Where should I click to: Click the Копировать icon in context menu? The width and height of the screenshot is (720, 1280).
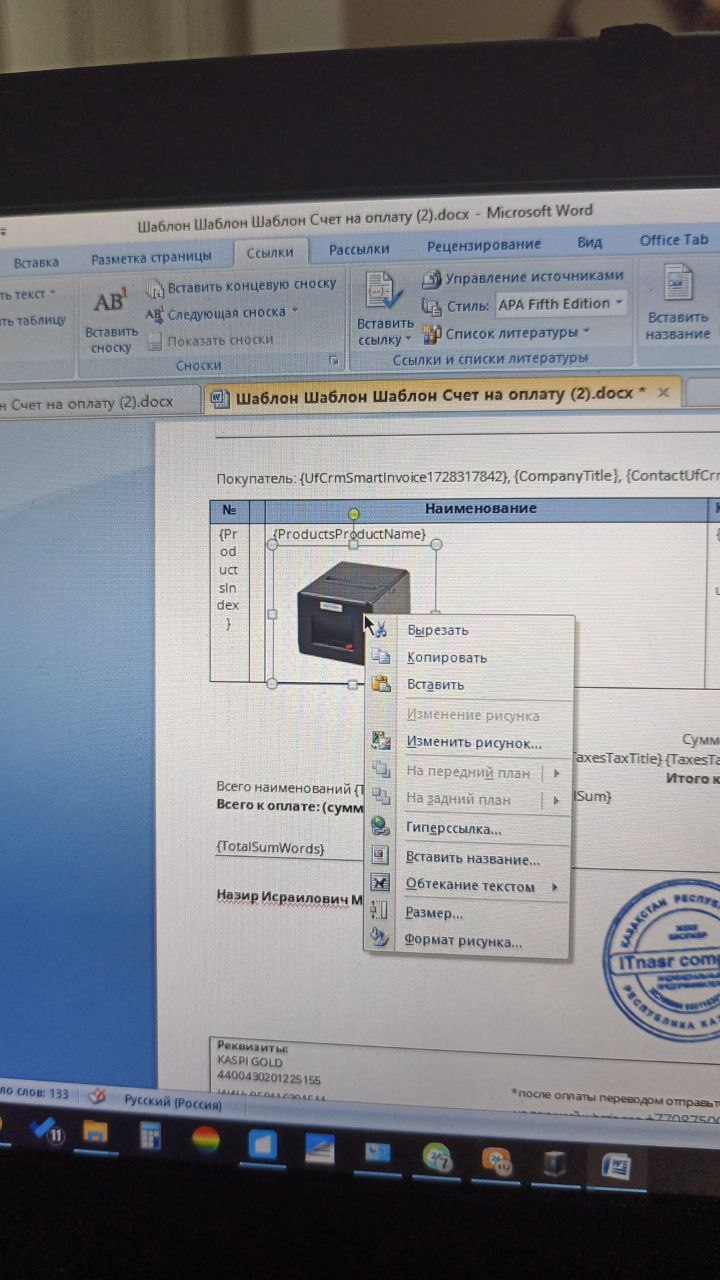tap(380, 656)
